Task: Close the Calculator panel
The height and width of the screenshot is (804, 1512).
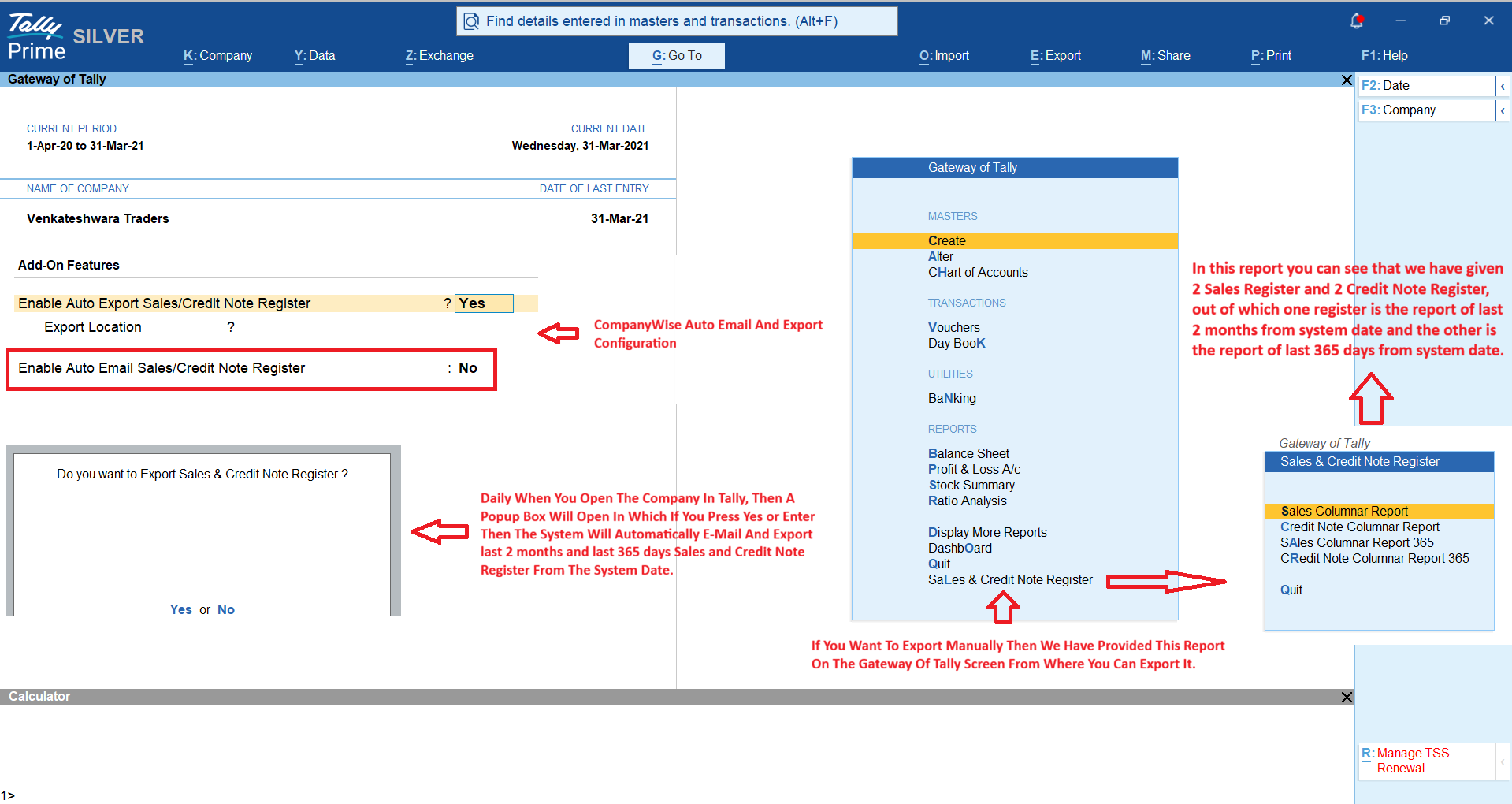Action: pyautogui.click(x=1347, y=697)
